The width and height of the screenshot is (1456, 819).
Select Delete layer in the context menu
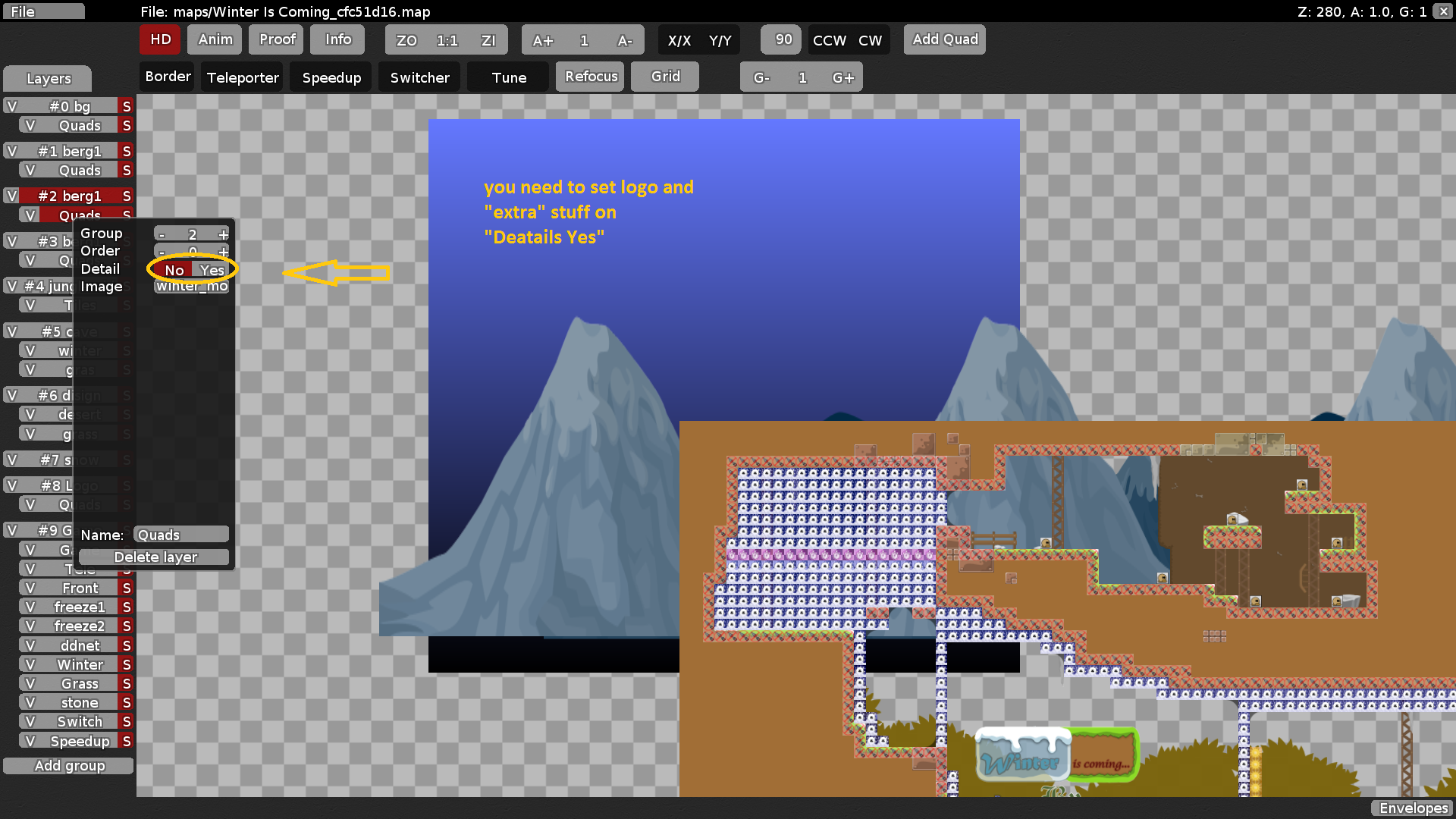(154, 557)
